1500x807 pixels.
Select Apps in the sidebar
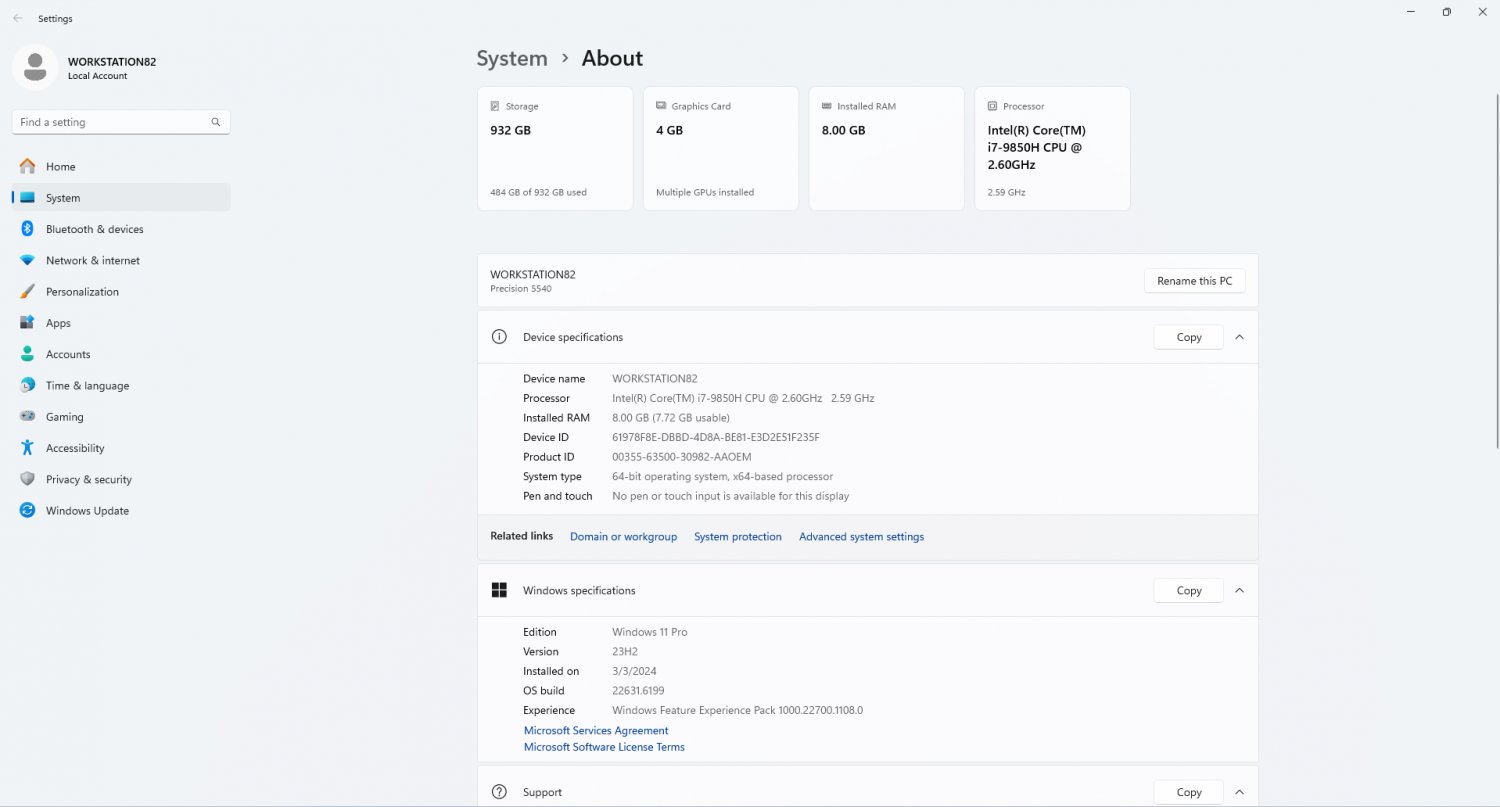121,323
